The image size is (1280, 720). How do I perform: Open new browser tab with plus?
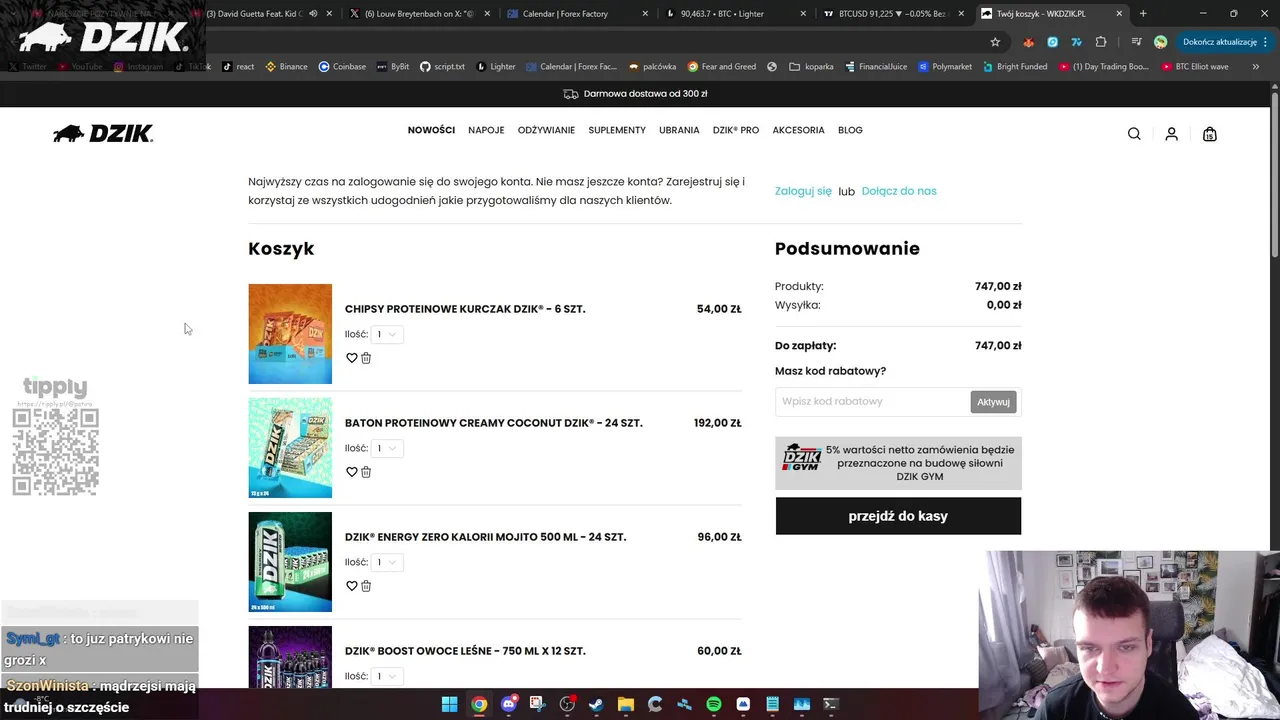tap(1143, 14)
